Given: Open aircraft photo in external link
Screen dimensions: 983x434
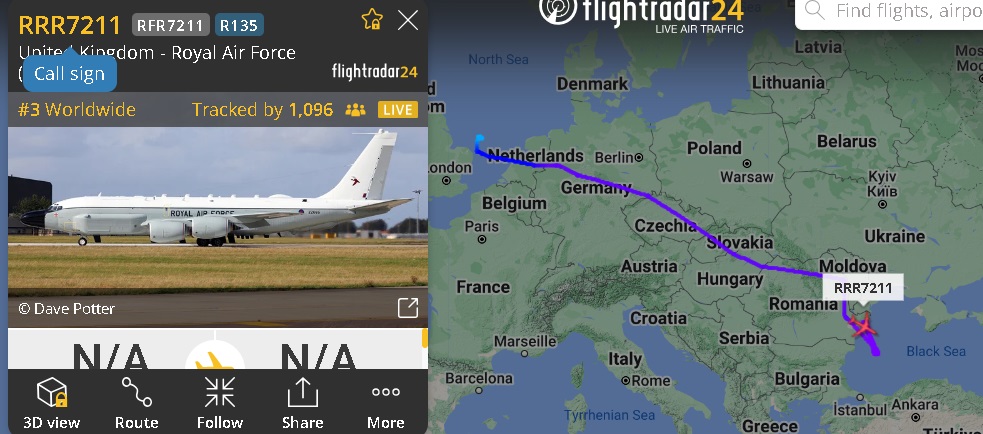Looking at the screenshot, I should click(x=408, y=308).
